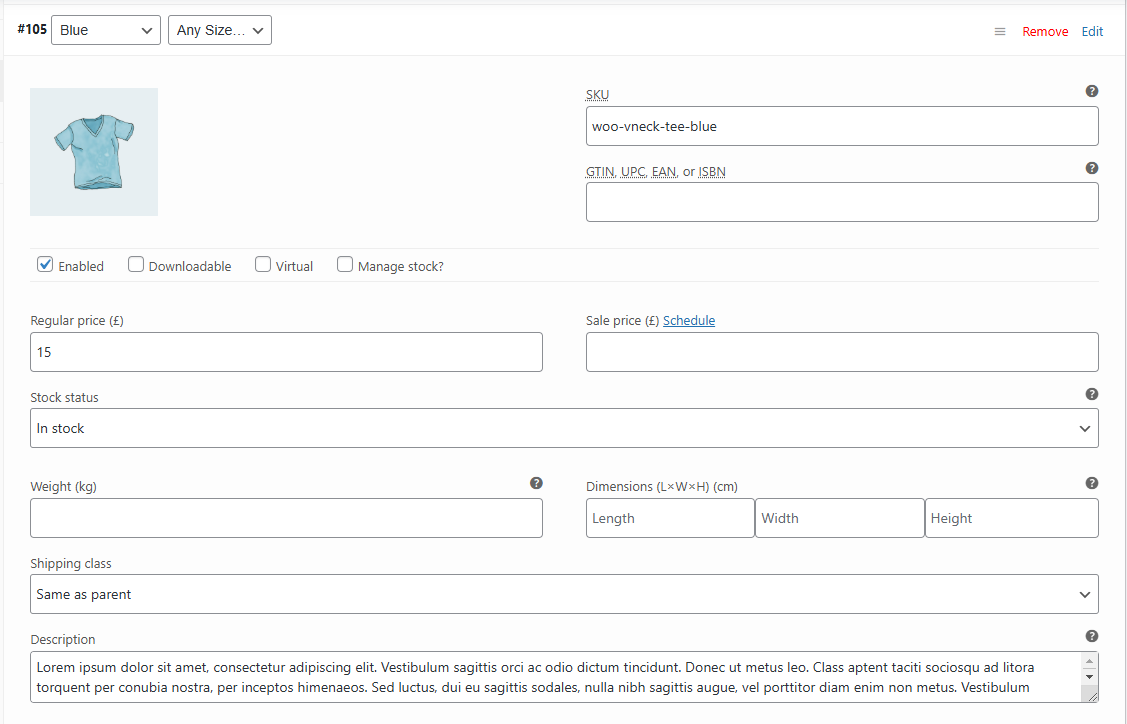Open the SKU help tooltip icon
Viewport: 1127px width, 724px height.
point(1092,91)
